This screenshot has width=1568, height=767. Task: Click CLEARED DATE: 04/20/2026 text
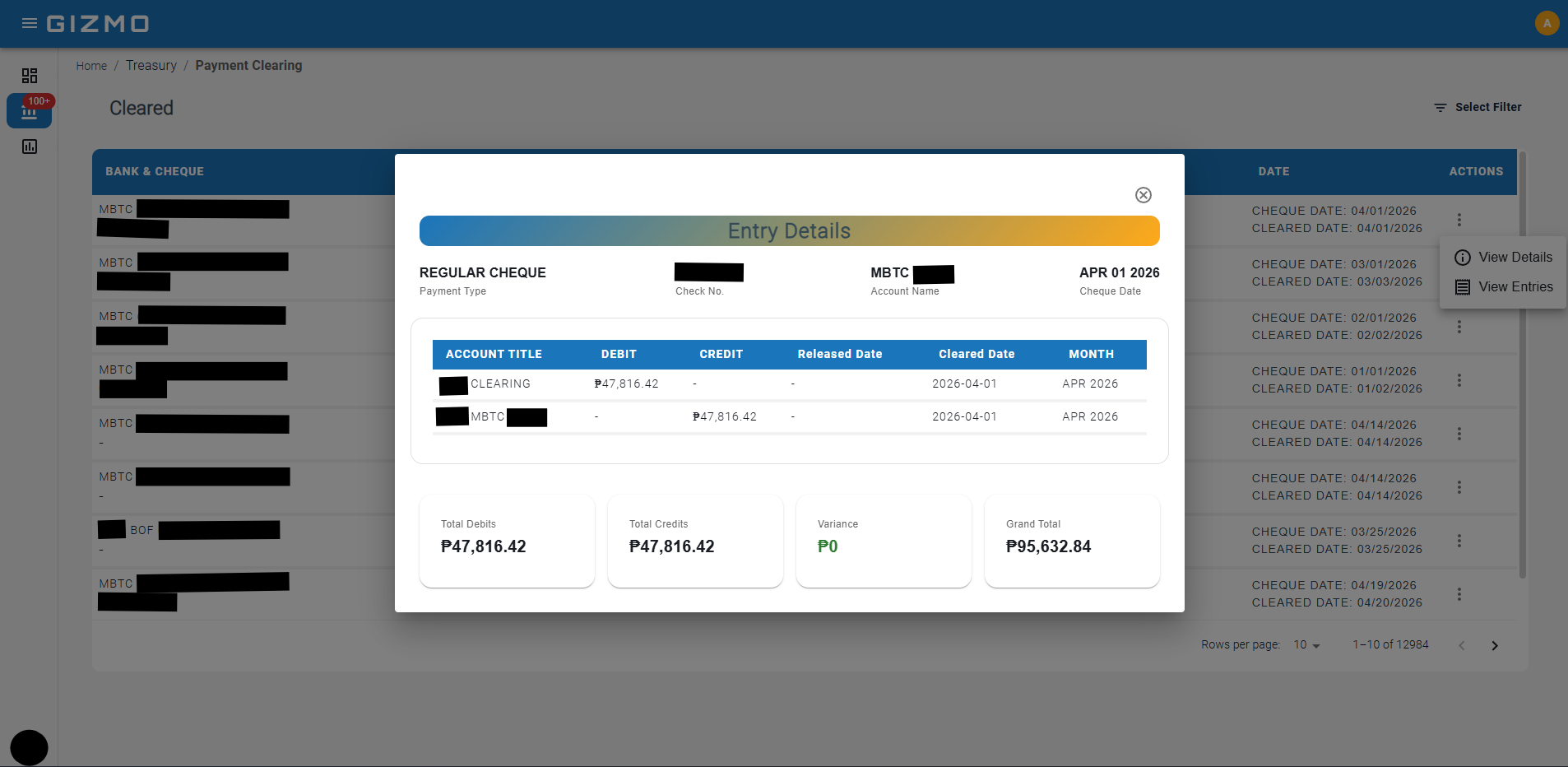click(1337, 602)
